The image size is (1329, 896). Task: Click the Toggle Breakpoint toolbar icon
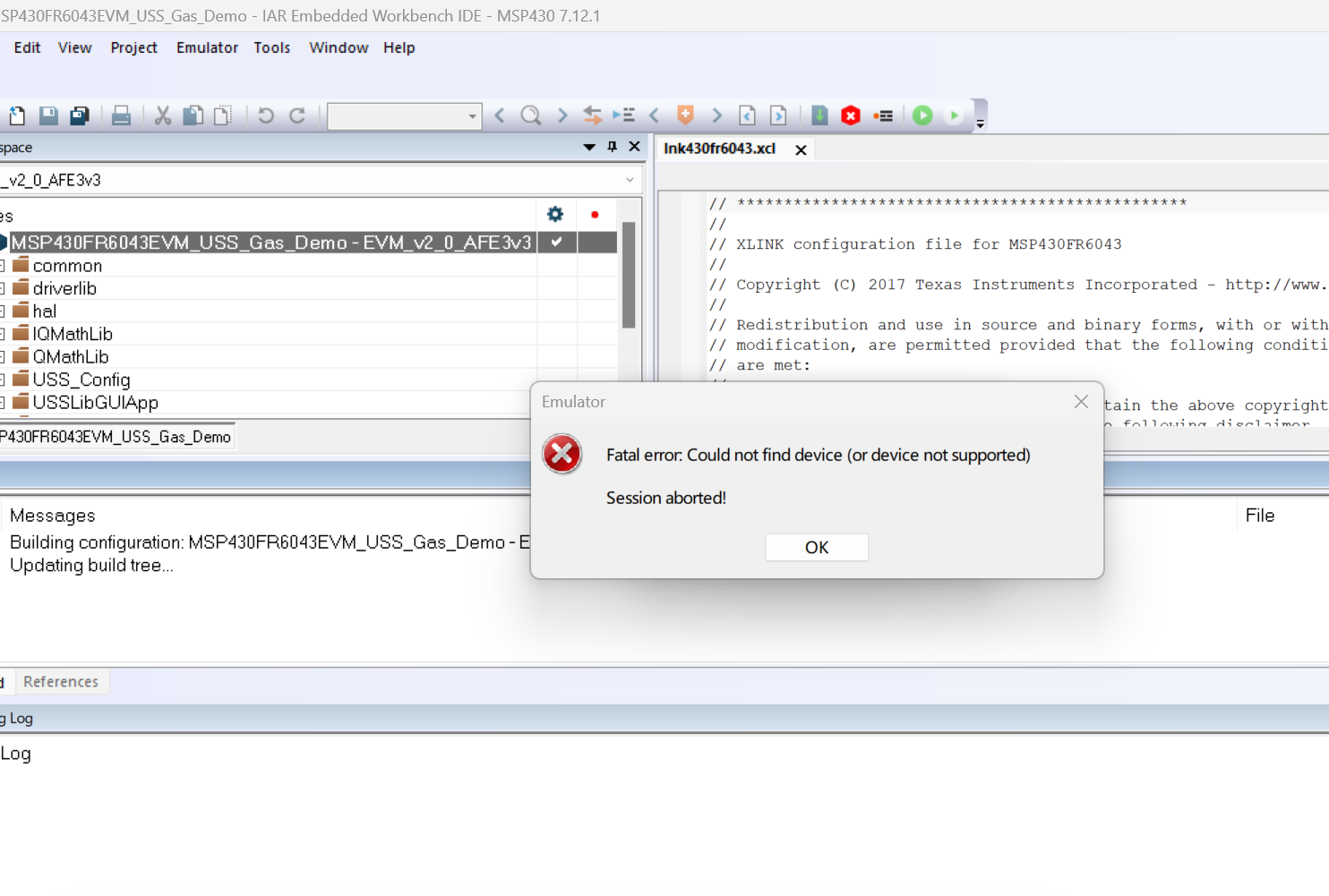point(883,115)
